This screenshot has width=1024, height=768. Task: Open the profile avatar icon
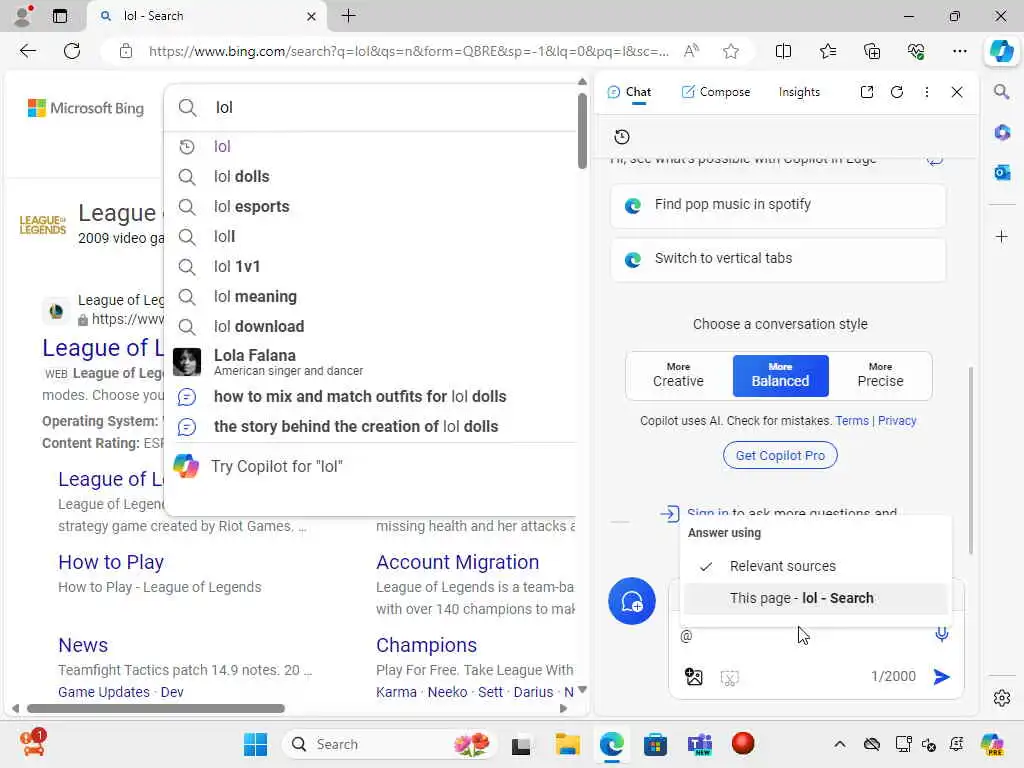tap(23, 16)
